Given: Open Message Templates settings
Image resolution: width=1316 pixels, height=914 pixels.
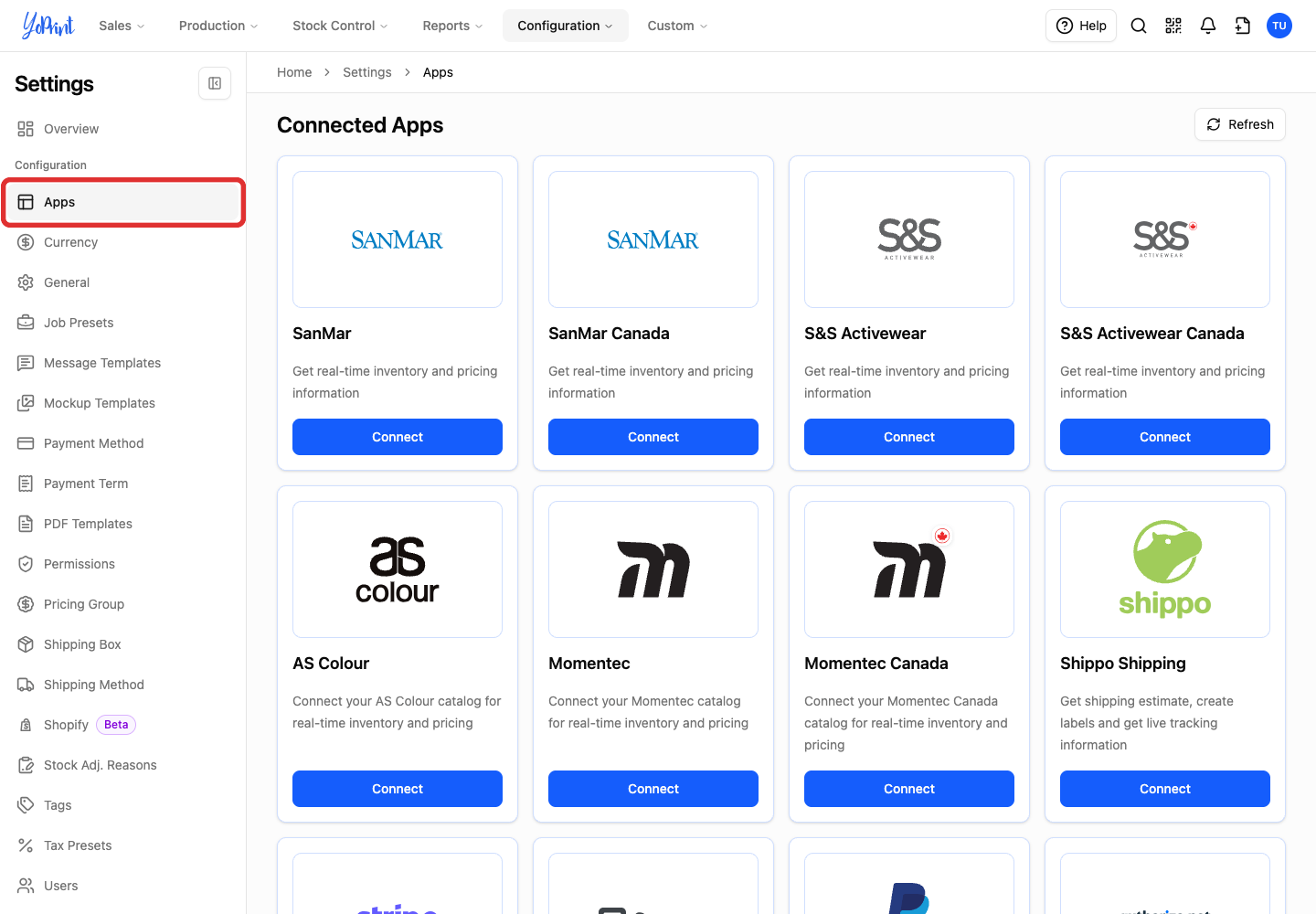Looking at the screenshot, I should pos(123,363).
